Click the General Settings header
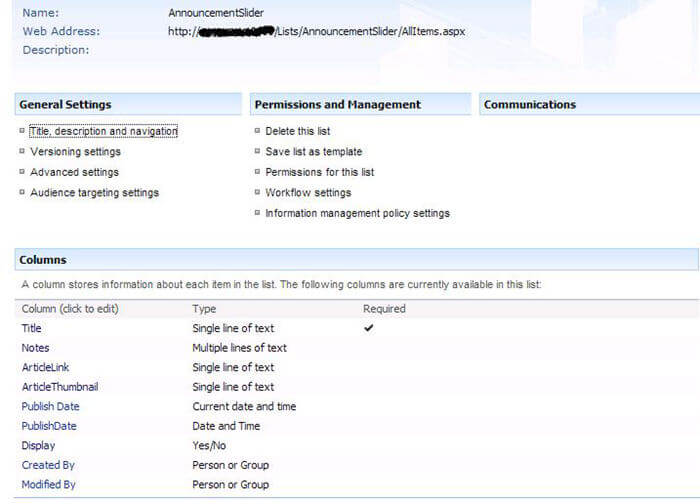 (128, 104)
